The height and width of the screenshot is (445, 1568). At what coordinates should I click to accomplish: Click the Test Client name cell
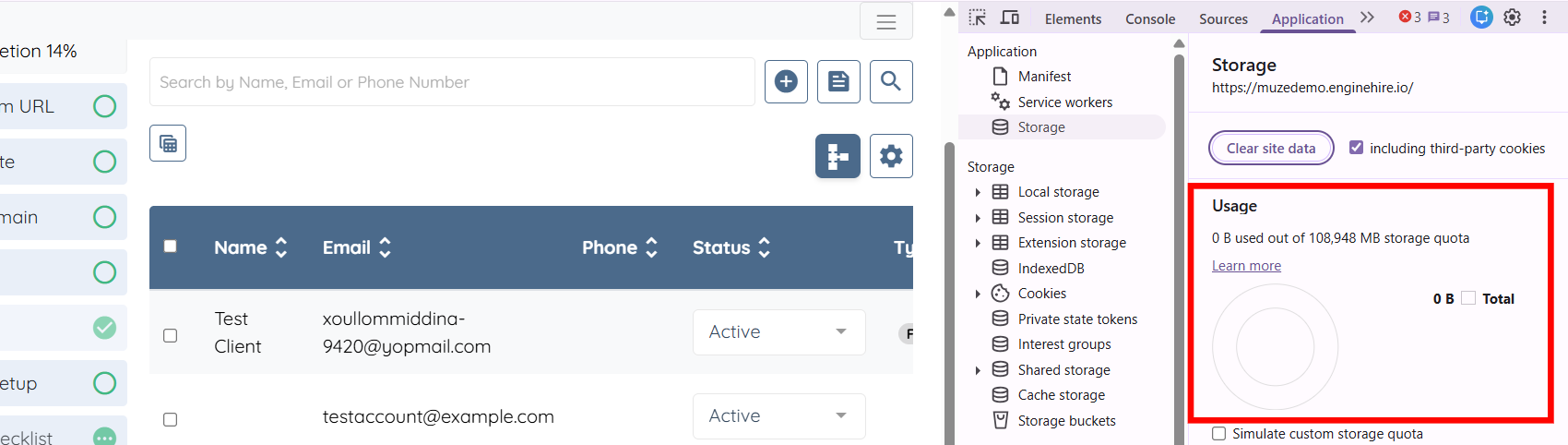(238, 332)
